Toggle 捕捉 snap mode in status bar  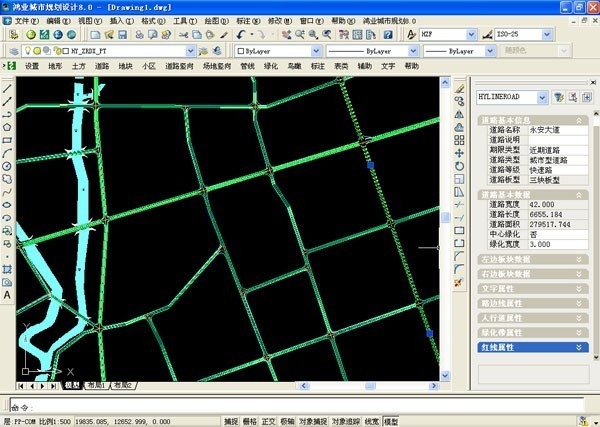point(232,421)
